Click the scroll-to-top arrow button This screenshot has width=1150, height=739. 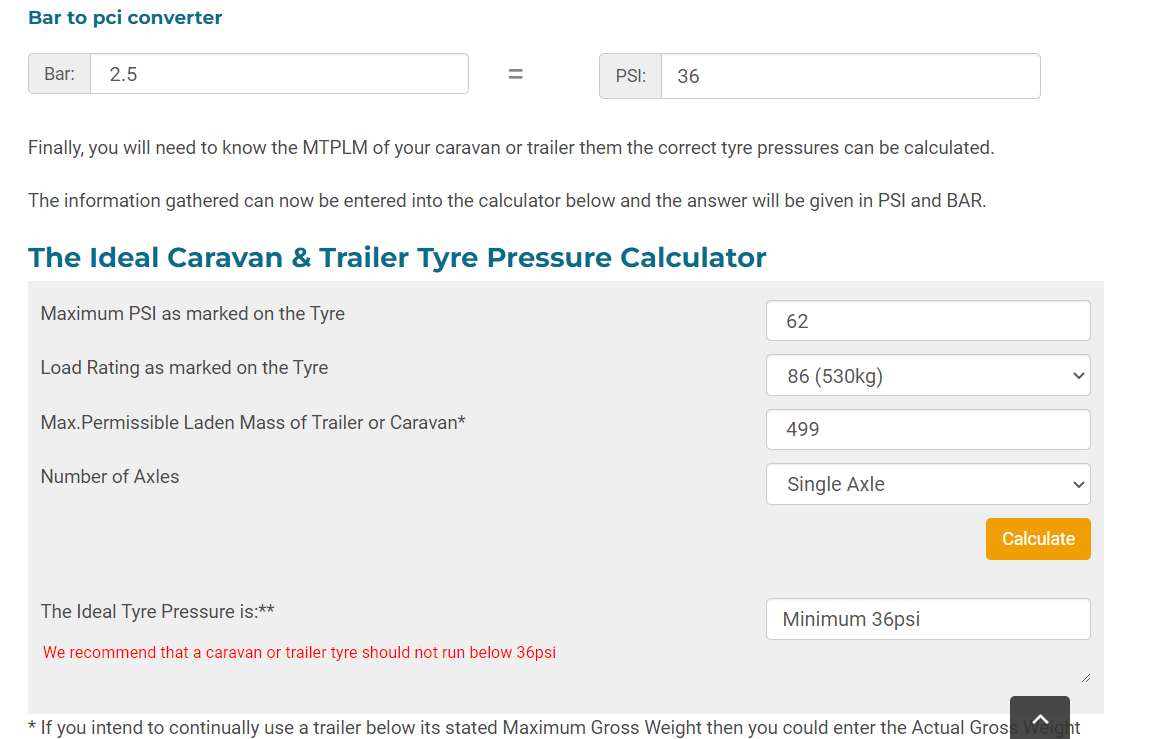[1040, 718]
